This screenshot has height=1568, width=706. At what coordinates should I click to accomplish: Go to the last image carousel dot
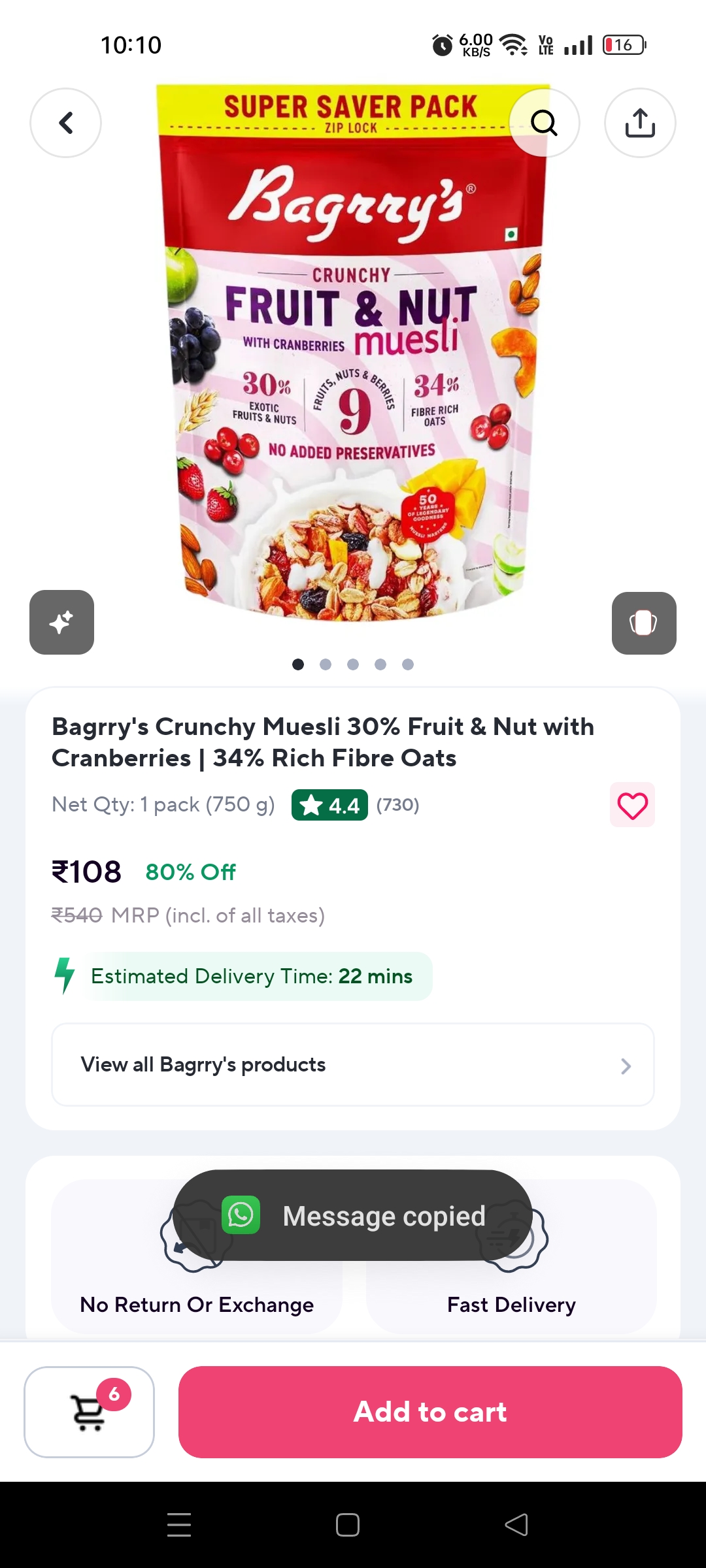pyautogui.click(x=408, y=664)
